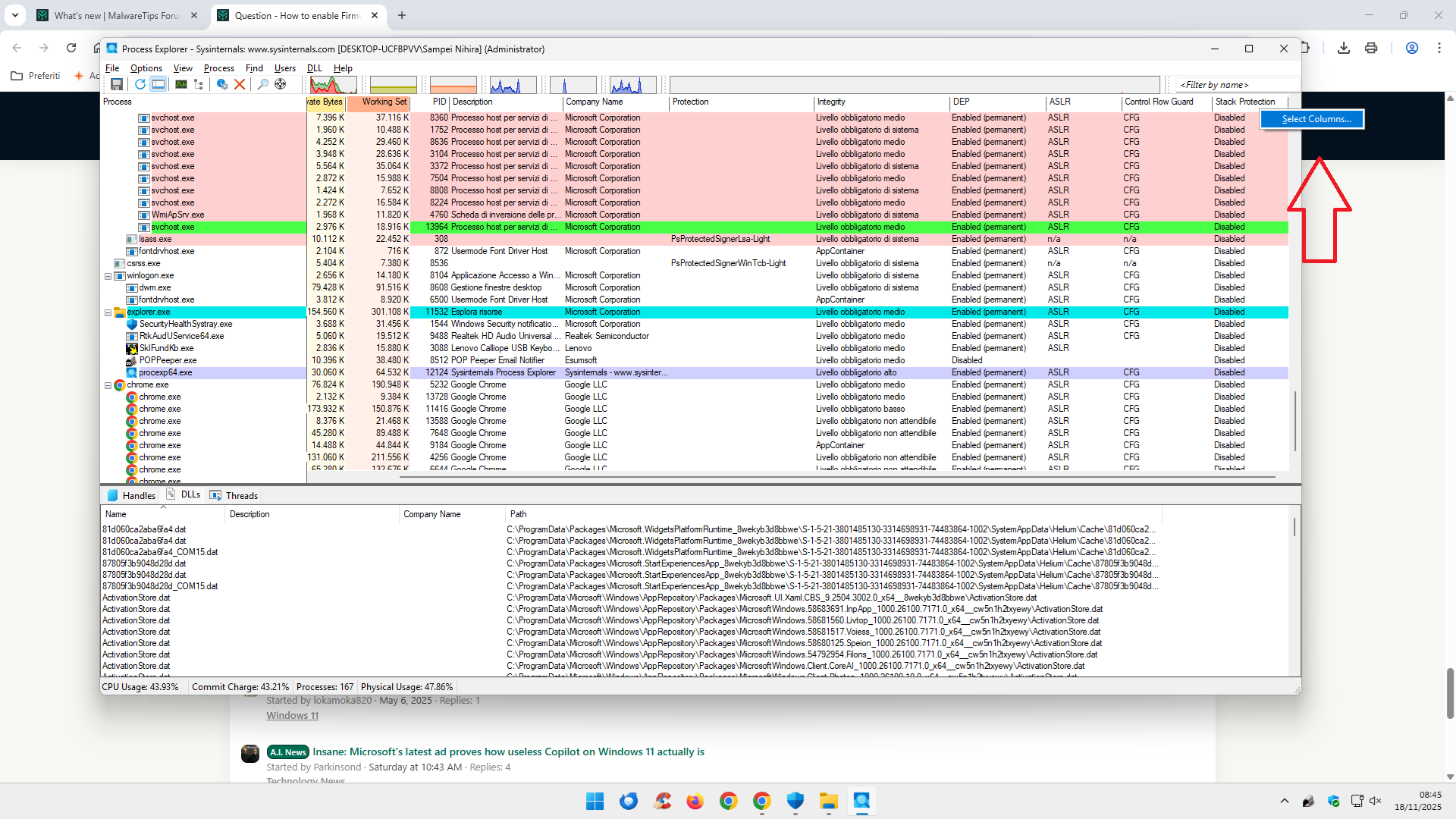Open the Windows 11 thread tag link in Chrome
The height and width of the screenshot is (819, 1456).
[x=292, y=716]
